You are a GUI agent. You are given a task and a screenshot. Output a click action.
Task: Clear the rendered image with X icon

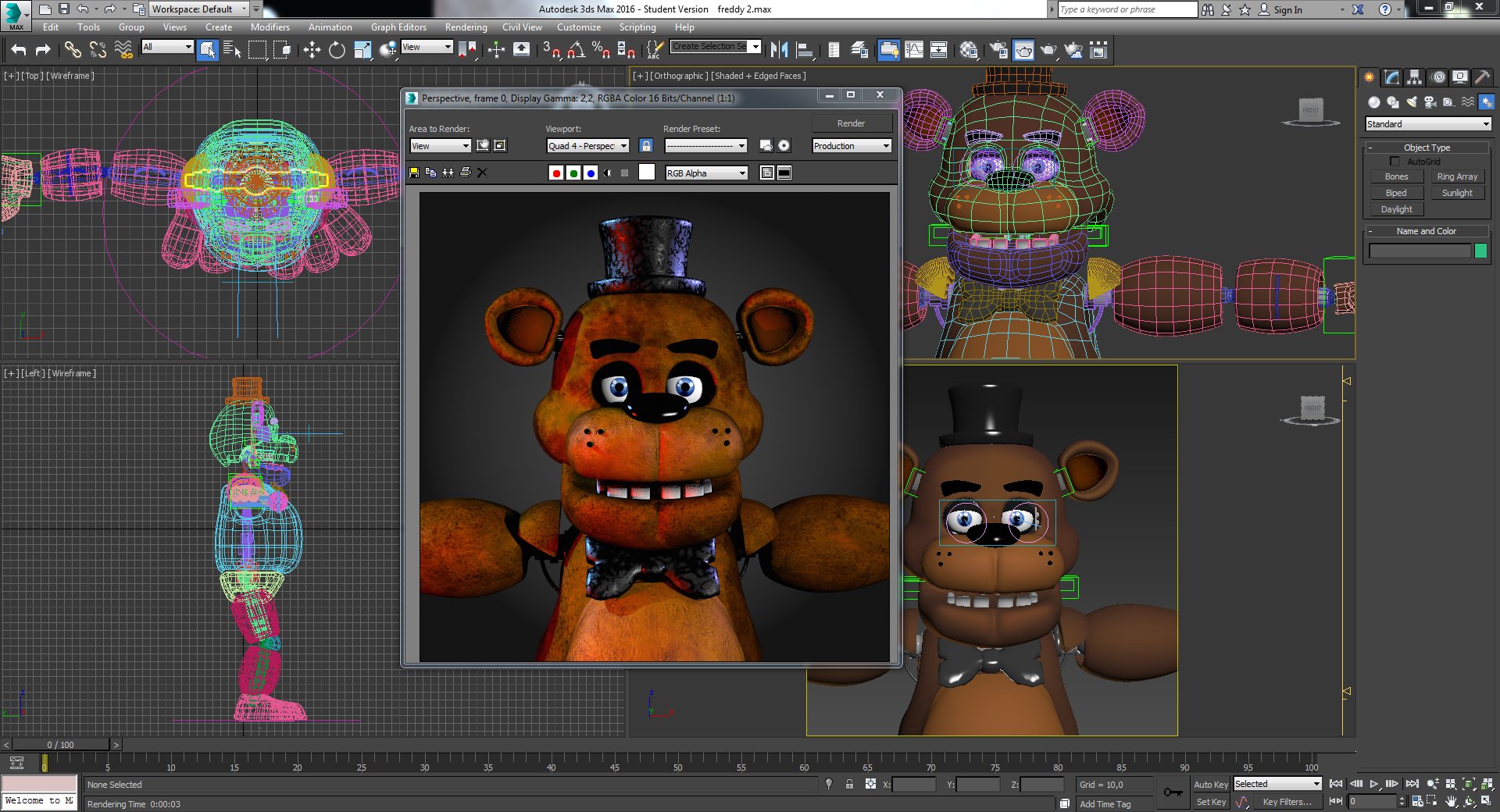(482, 173)
